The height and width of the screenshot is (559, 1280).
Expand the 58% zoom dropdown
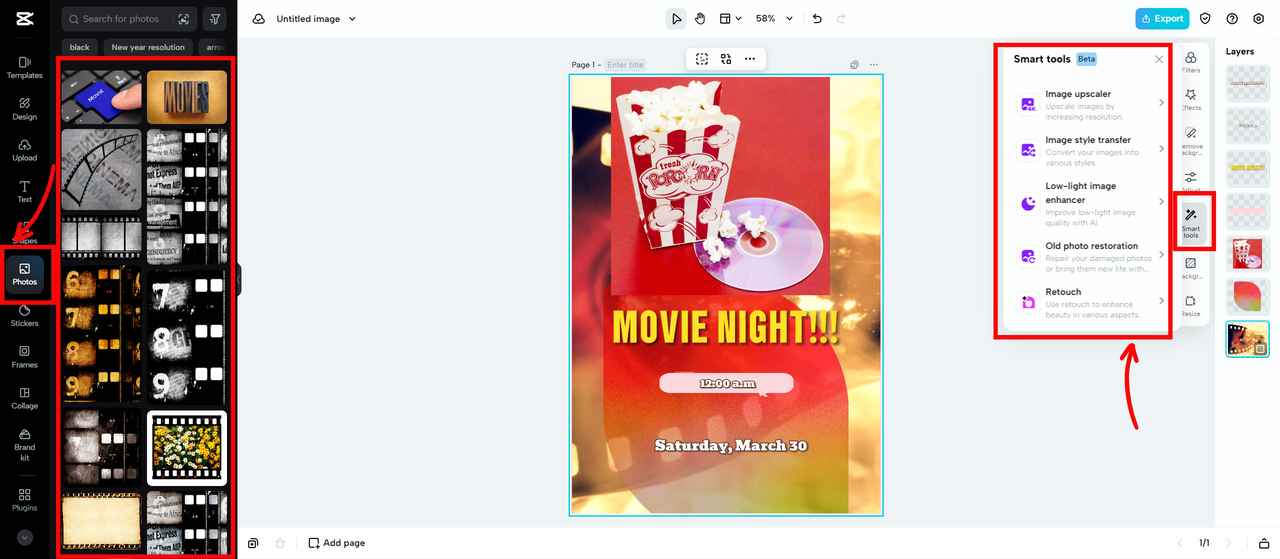click(774, 18)
